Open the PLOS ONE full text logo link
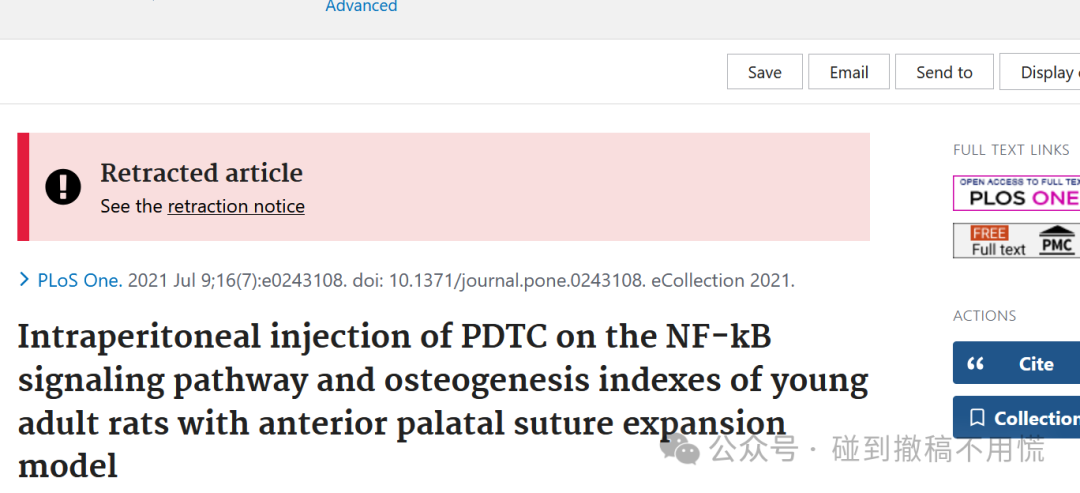The width and height of the screenshot is (1080, 493). [1017, 193]
